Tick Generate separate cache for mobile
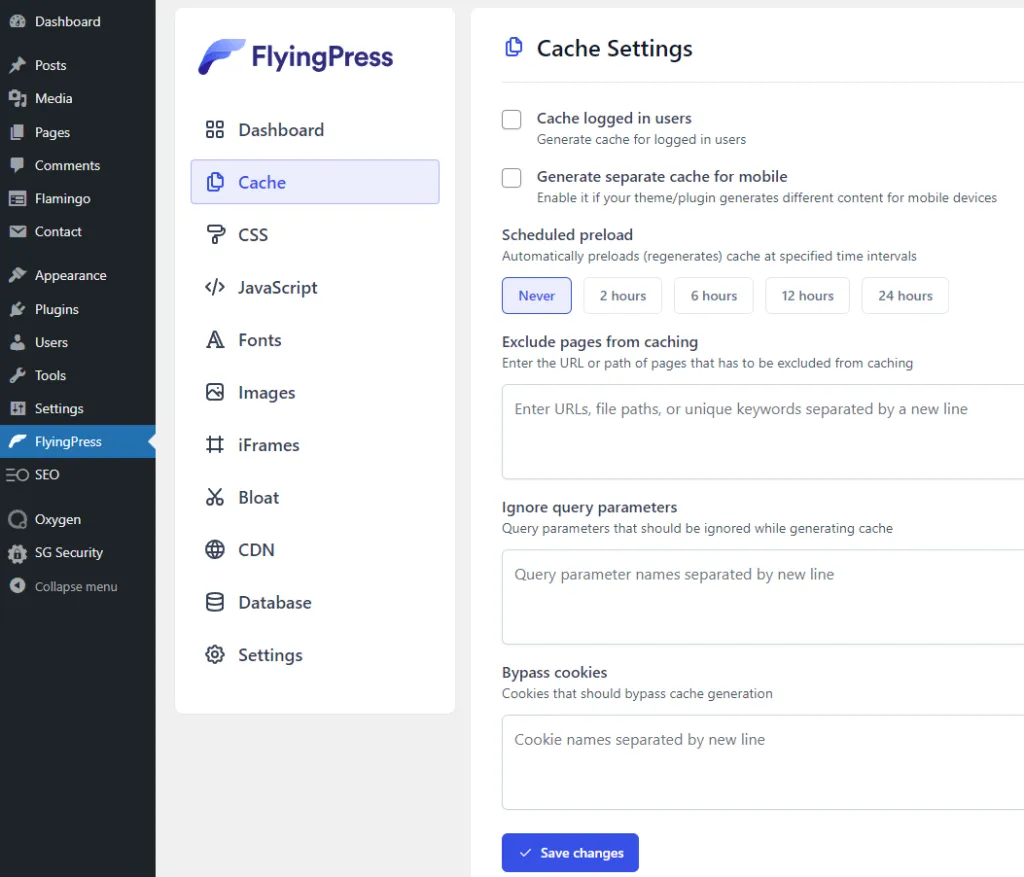 pyautogui.click(x=512, y=178)
